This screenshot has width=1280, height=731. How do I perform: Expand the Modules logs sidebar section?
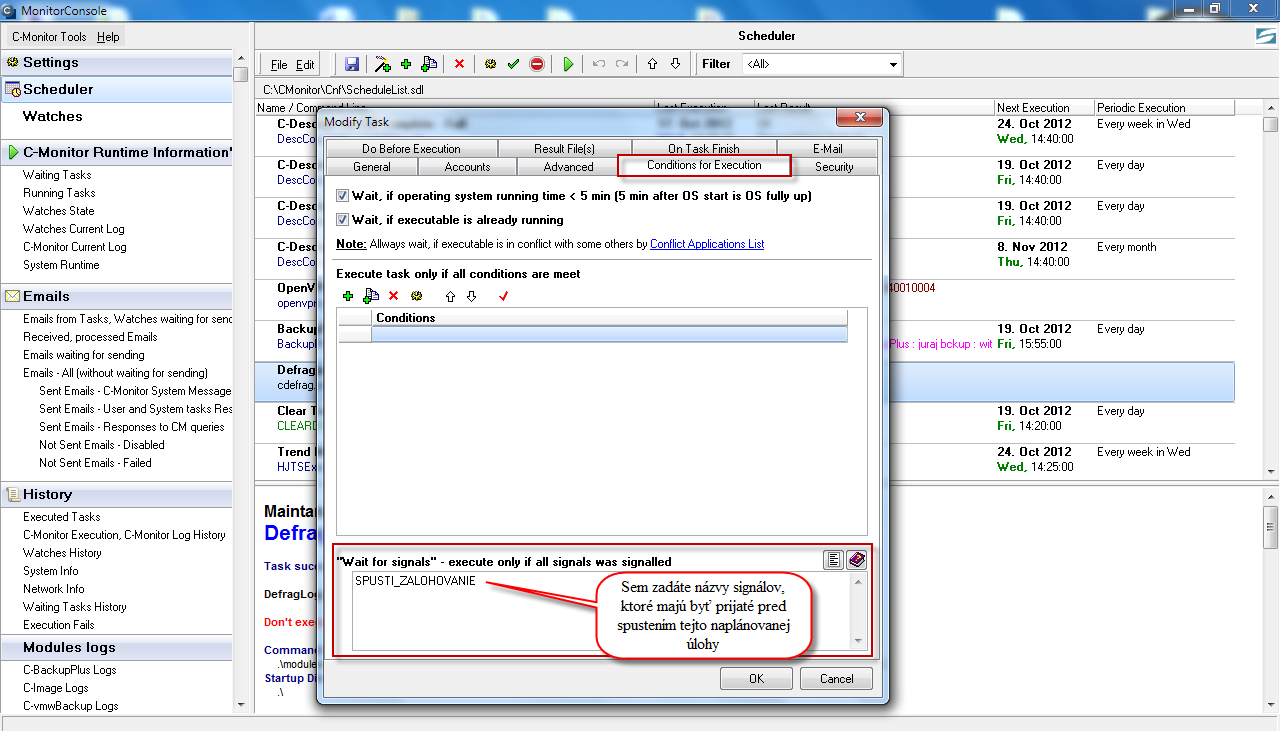pyautogui.click(x=116, y=647)
